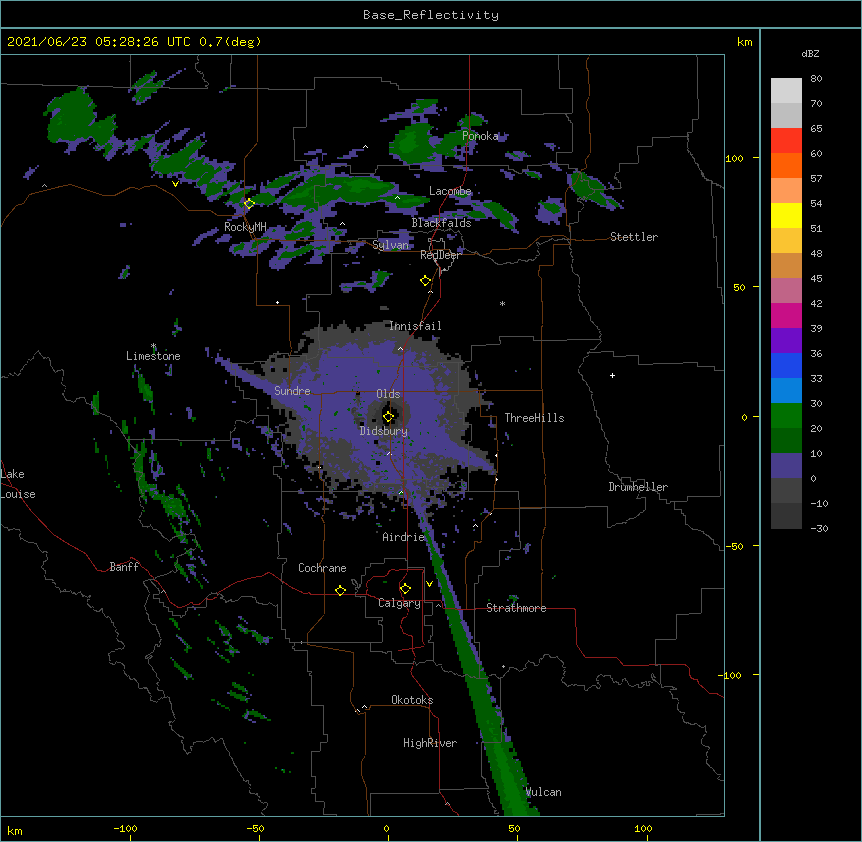This screenshot has height=842, width=862.
Task: Click the Okotoks city label
Action: tap(412, 700)
